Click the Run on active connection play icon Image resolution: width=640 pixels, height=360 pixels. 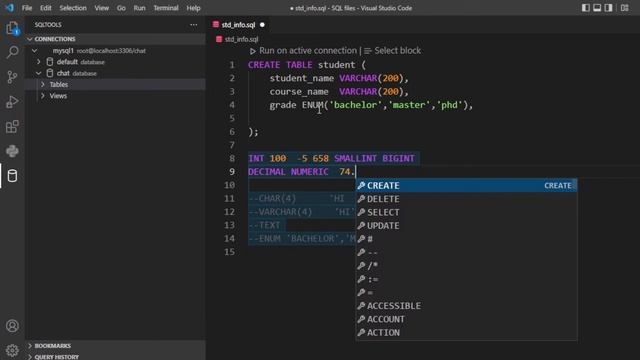(x=253, y=51)
